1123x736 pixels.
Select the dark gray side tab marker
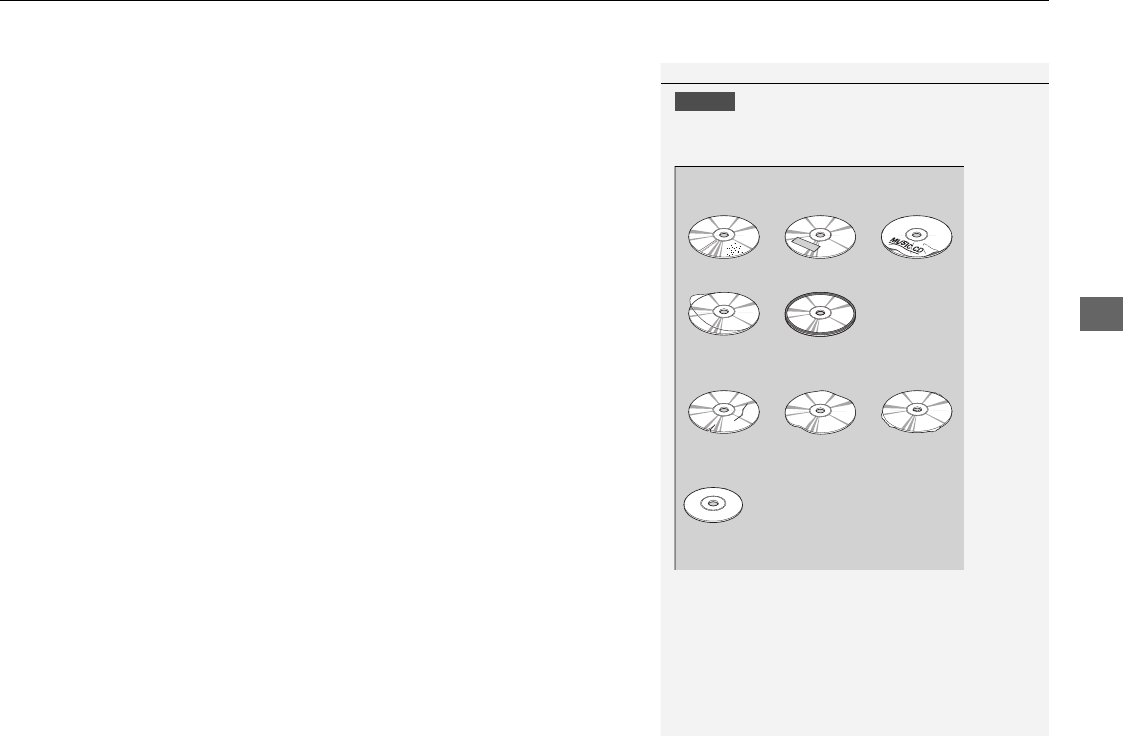click(1101, 312)
